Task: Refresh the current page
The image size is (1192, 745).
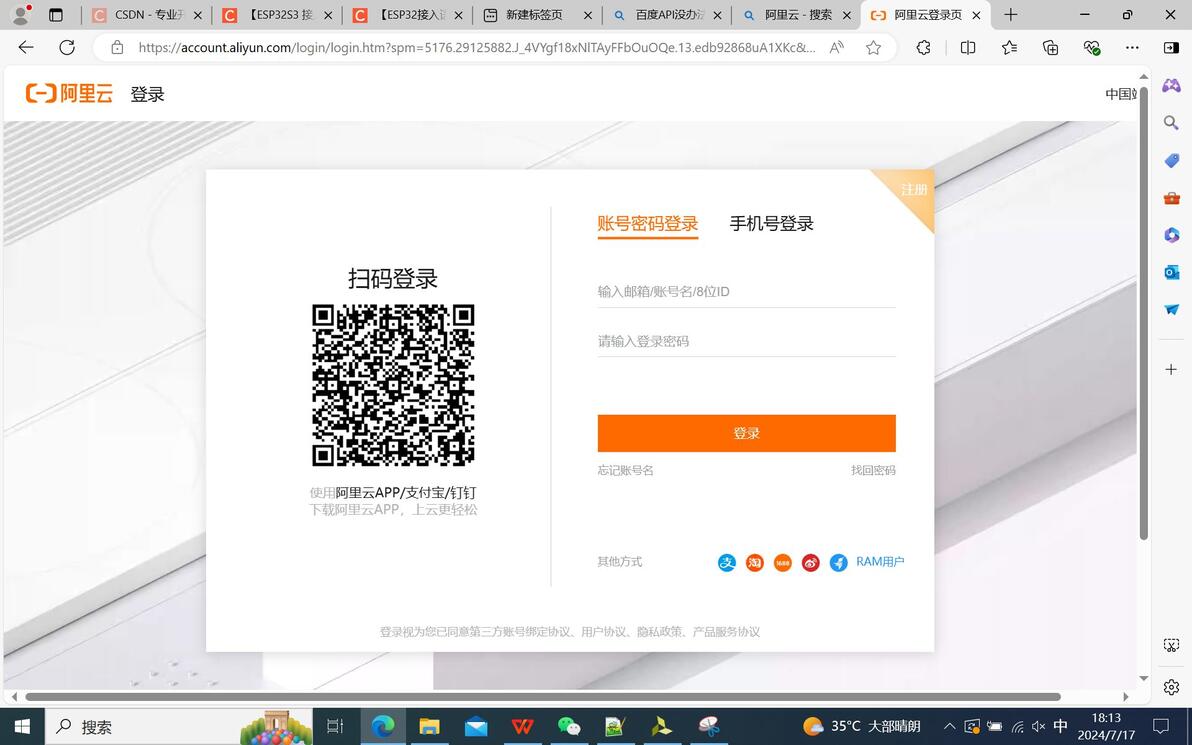Action: (x=67, y=47)
